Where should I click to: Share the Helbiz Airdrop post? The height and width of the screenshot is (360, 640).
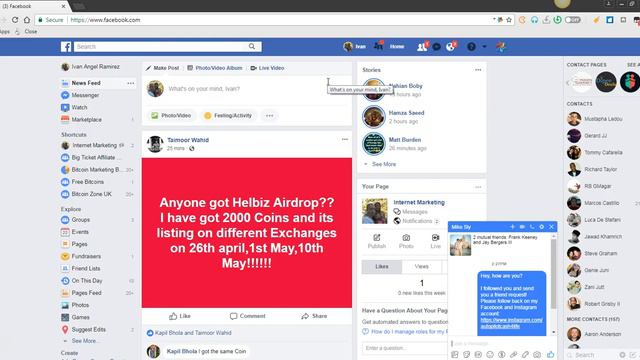pos(314,316)
